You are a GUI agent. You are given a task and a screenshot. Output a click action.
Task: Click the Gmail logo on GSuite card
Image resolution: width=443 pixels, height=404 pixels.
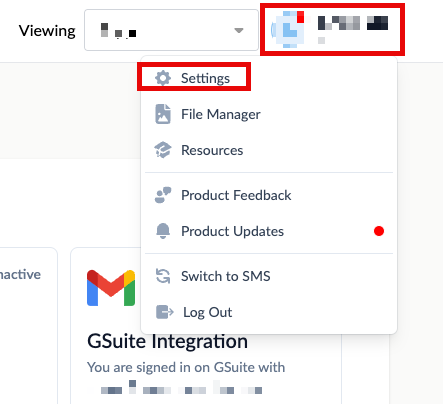point(111,288)
